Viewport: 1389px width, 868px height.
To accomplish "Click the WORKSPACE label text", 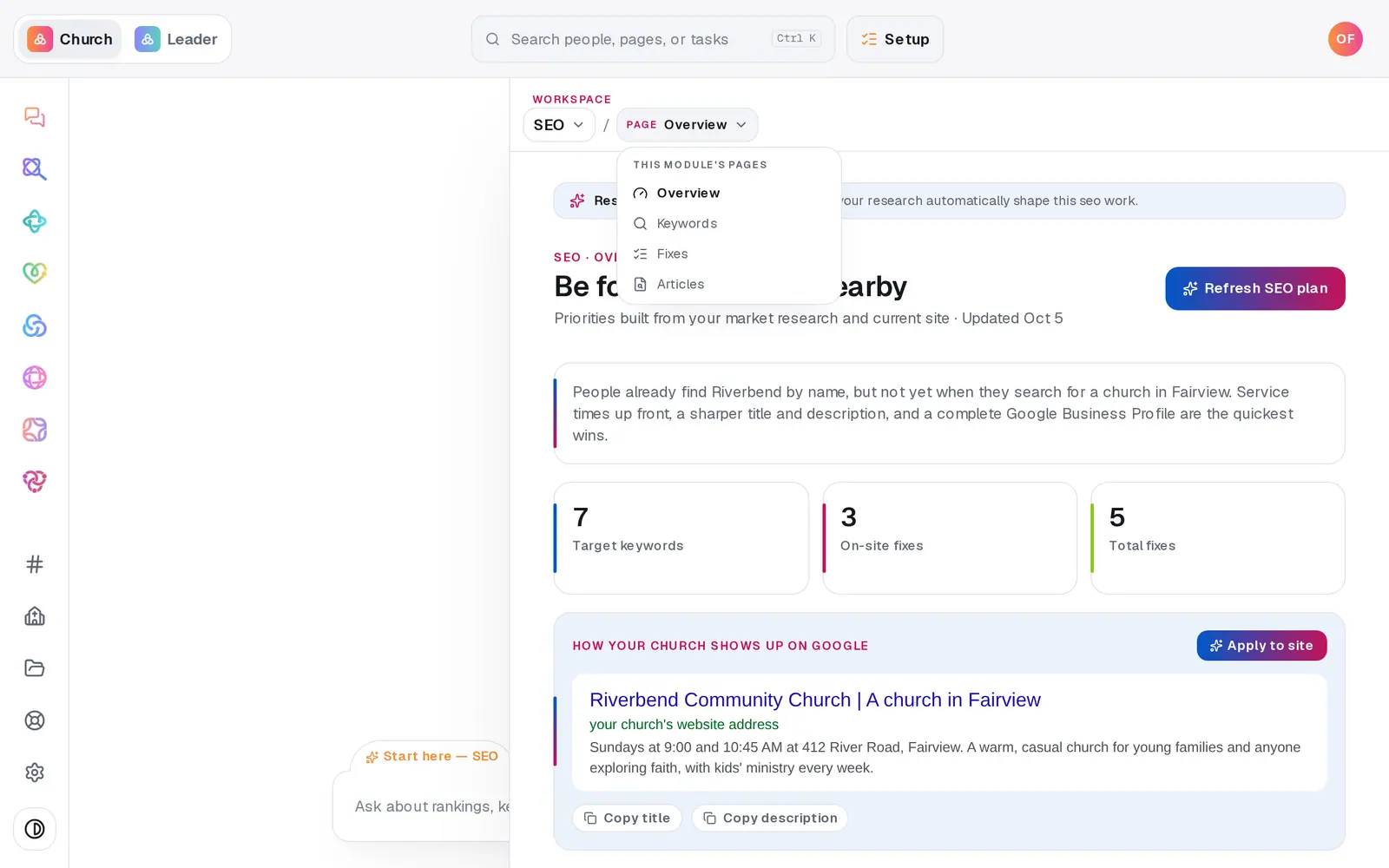I will [572, 100].
